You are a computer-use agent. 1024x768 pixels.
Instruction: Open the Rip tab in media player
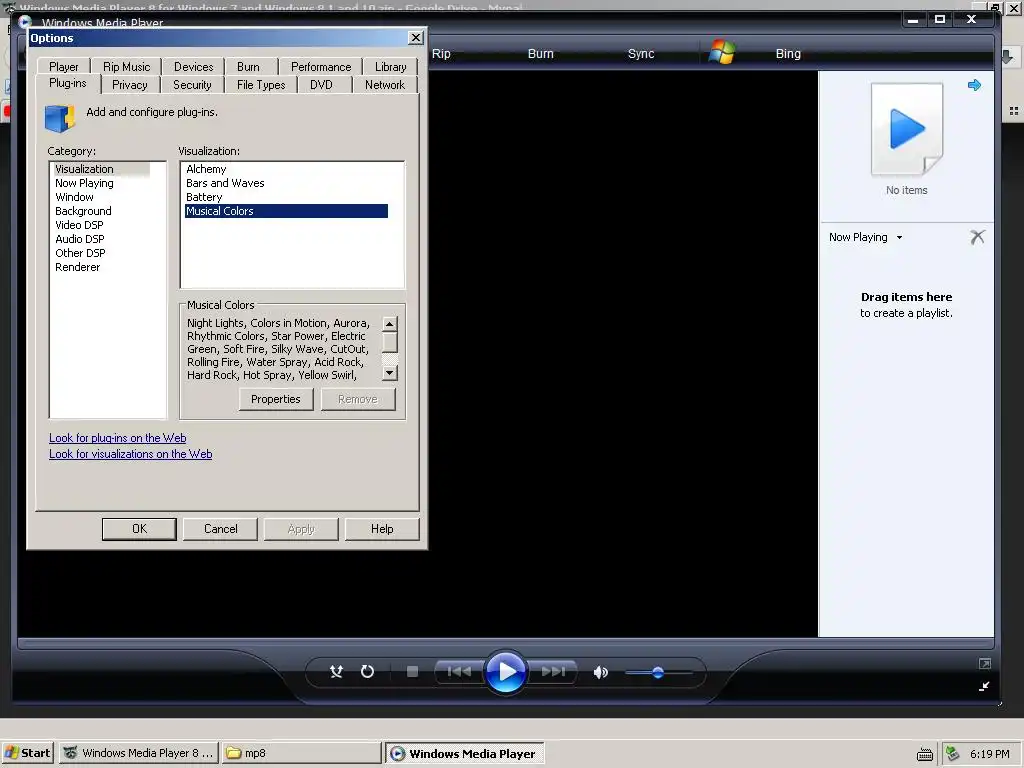click(x=441, y=54)
